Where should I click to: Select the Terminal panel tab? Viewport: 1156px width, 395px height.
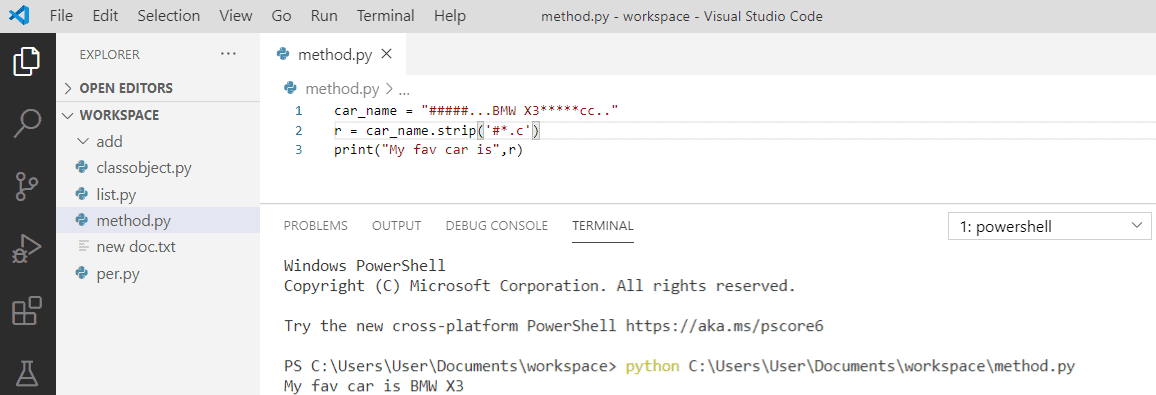coord(602,226)
